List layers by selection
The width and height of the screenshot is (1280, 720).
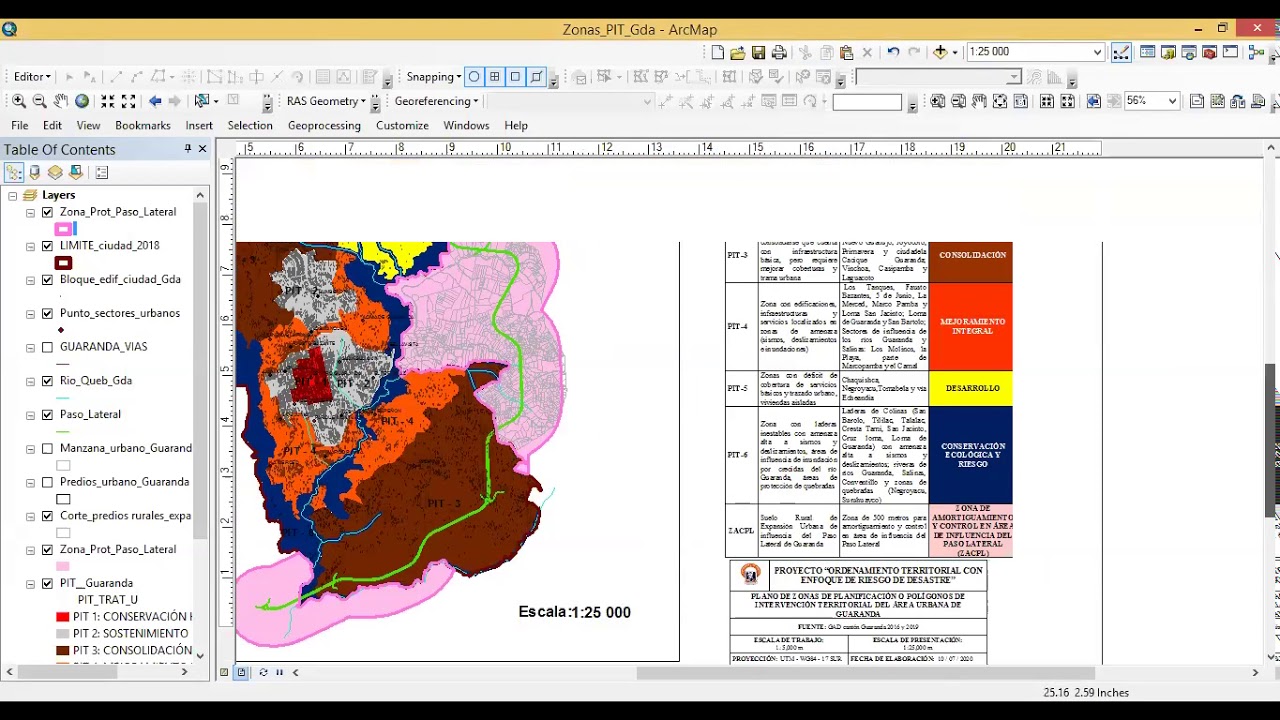(x=76, y=172)
